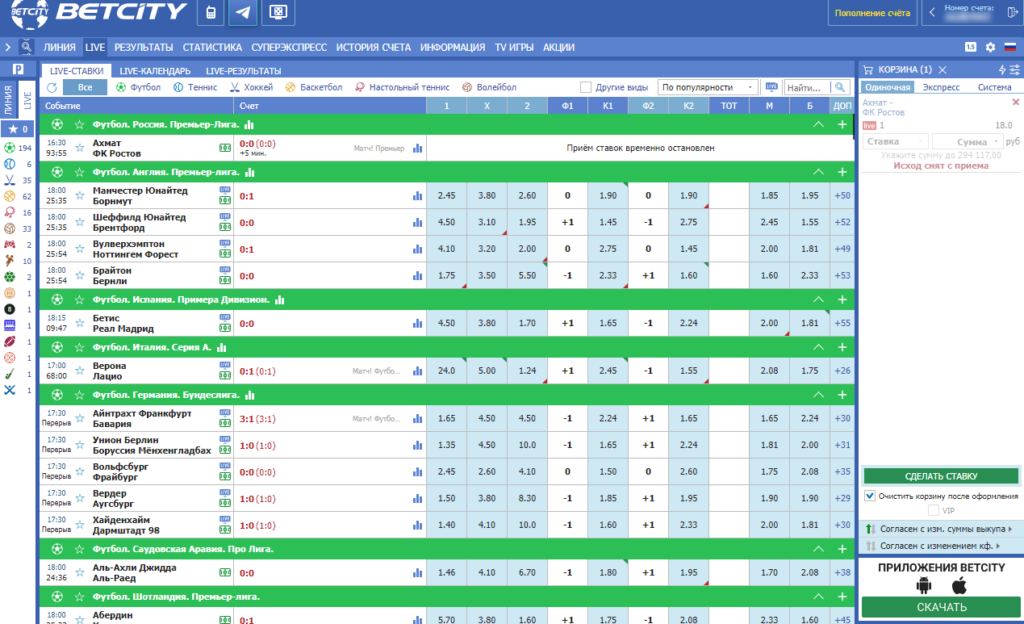Change language via the Russian flag icon
This screenshot has width=1024, height=624.
click(x=1010, y=47)
